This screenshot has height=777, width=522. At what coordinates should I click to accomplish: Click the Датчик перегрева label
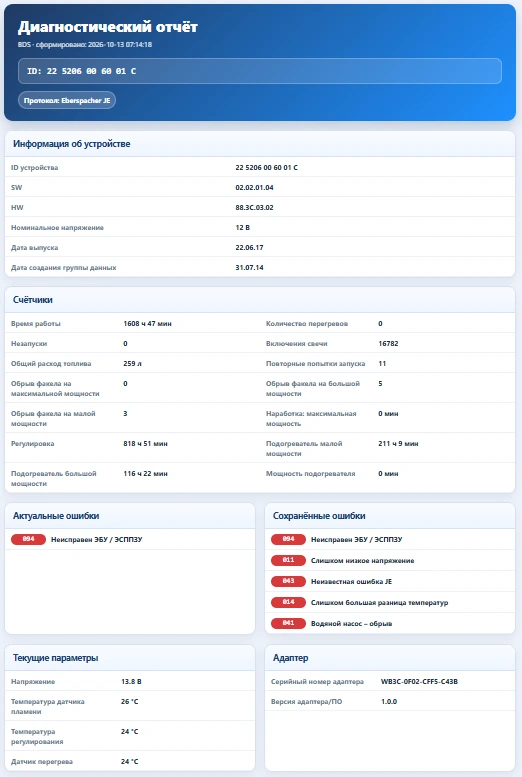[42, 762]
